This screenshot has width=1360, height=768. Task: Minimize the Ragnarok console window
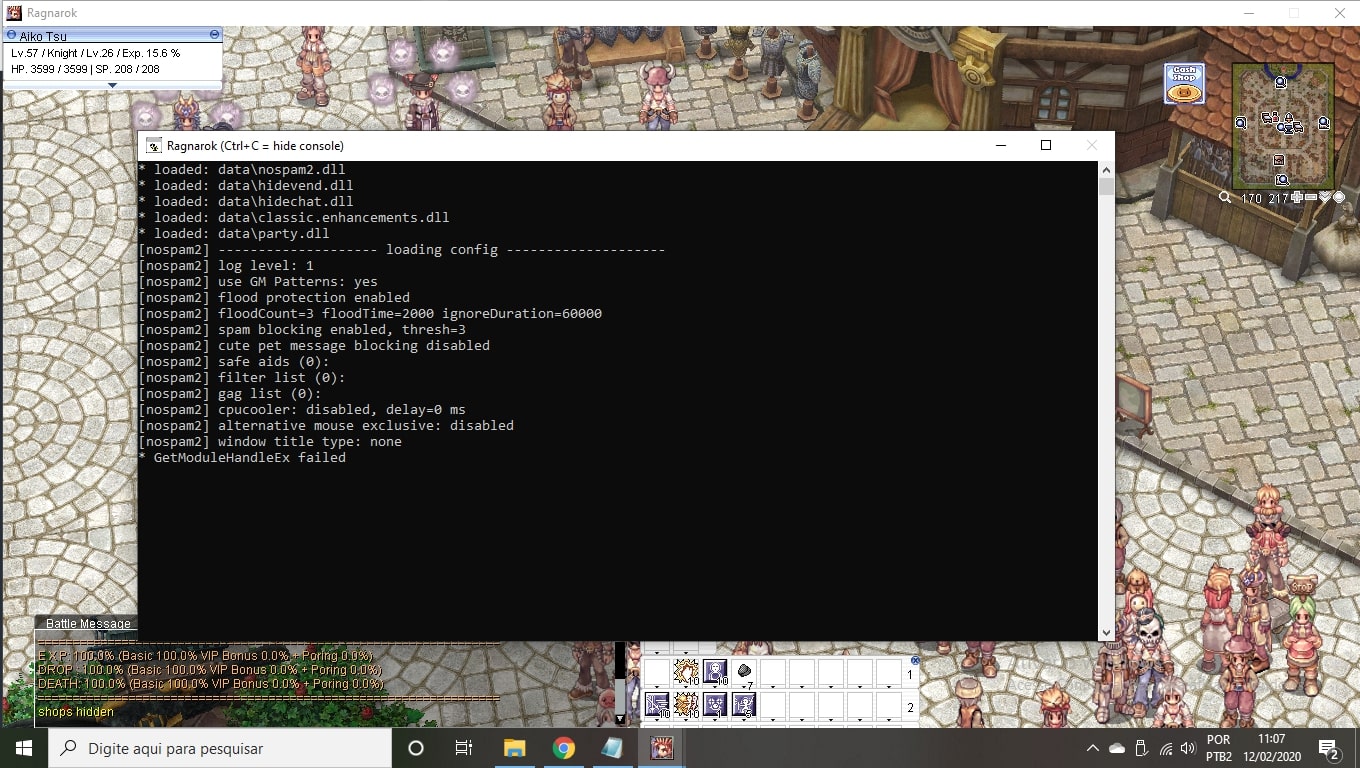point(1001,145)
